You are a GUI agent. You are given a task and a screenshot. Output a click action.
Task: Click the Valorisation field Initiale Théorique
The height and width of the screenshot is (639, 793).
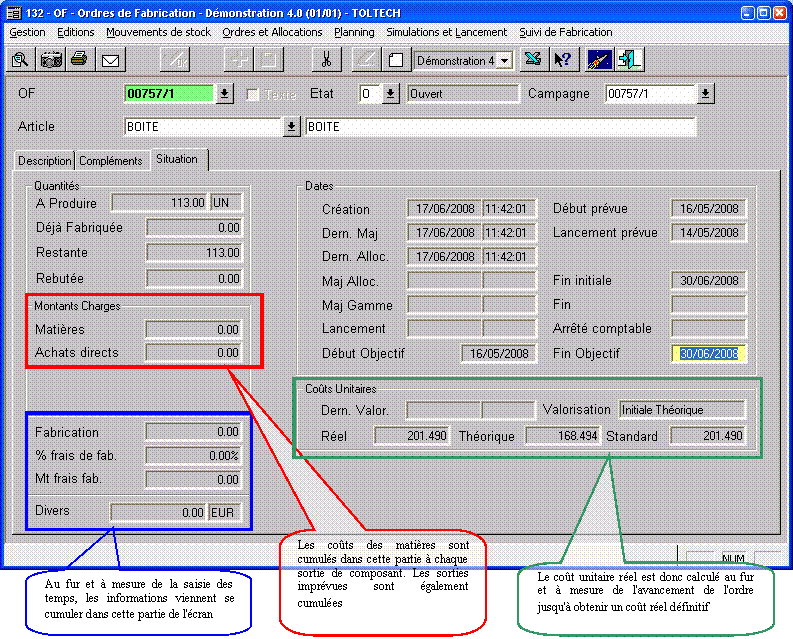click(682, 410)
